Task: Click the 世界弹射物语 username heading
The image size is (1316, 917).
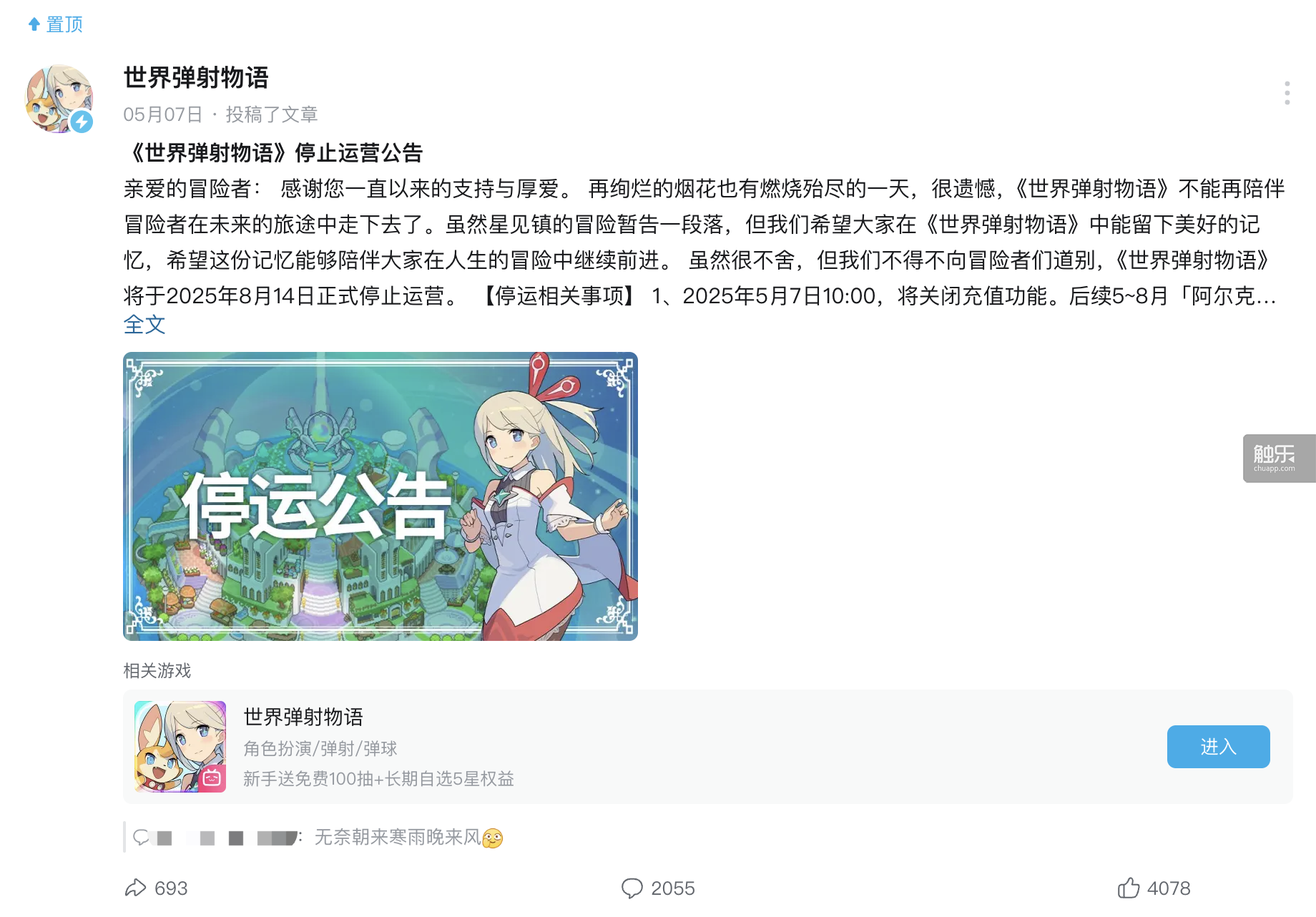Action: [196, 77]
